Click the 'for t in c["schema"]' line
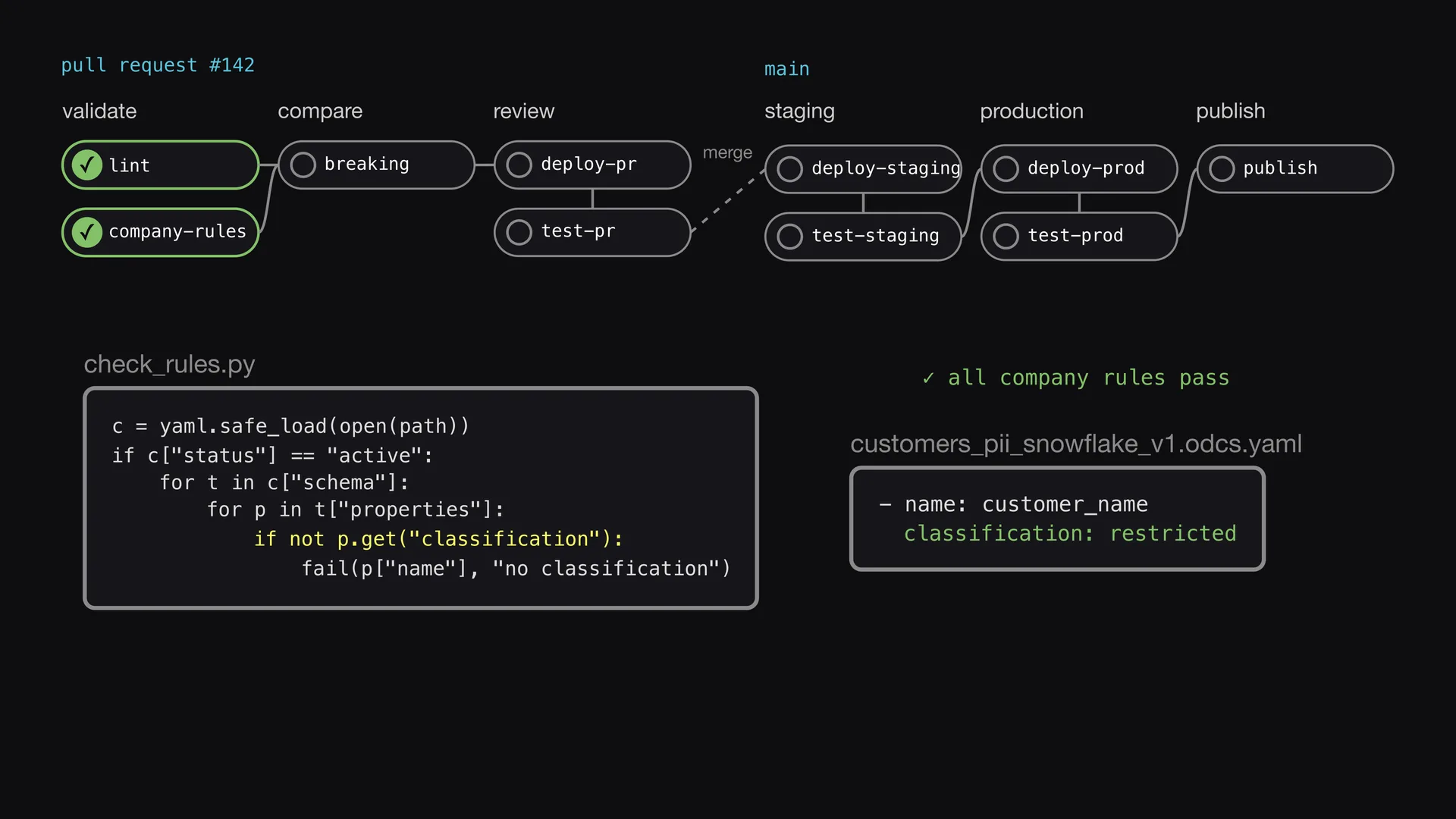 tap(284, 483)
